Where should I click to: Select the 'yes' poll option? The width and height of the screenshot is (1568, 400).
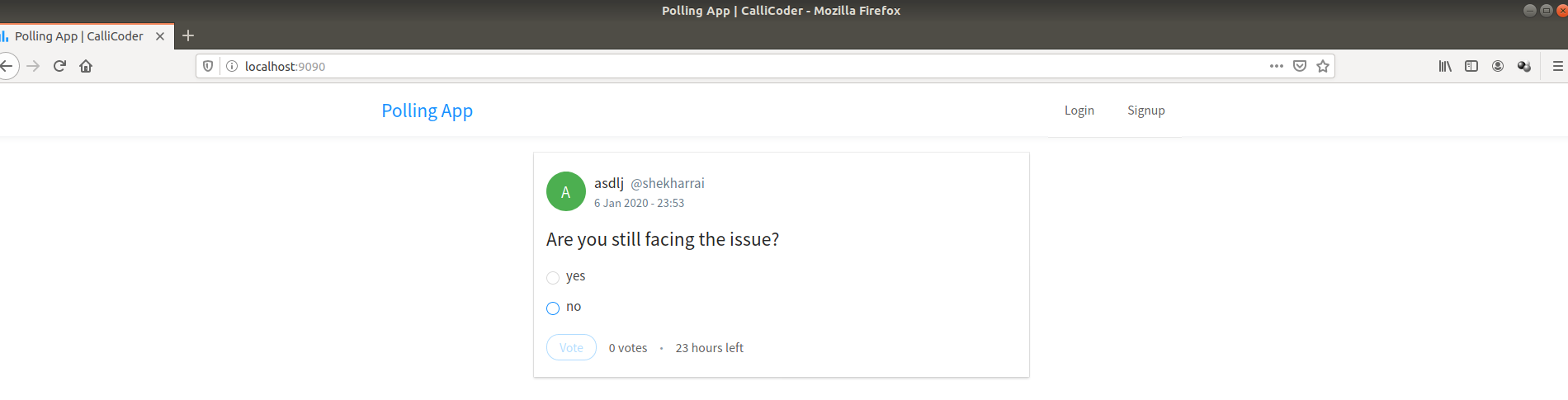coord(553,278)
